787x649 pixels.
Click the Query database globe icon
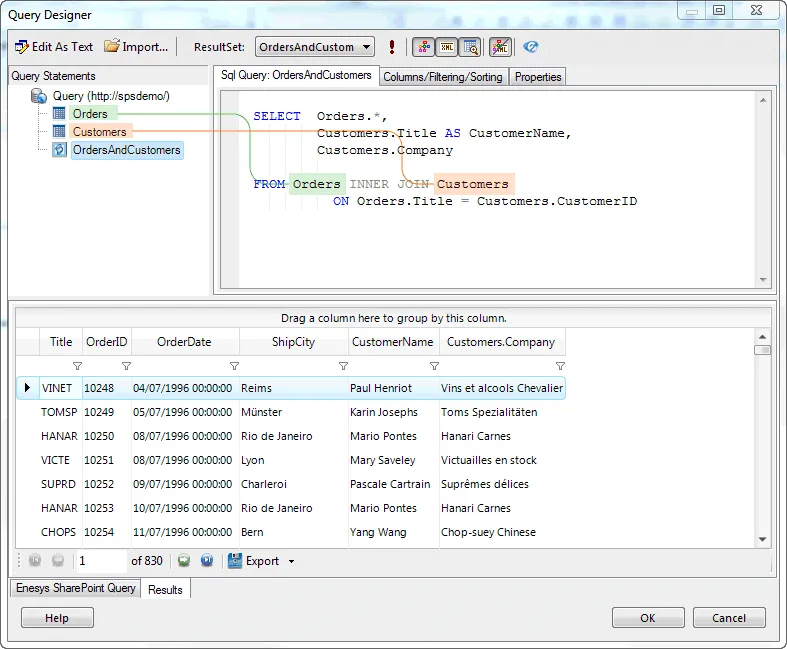[39, 96]
